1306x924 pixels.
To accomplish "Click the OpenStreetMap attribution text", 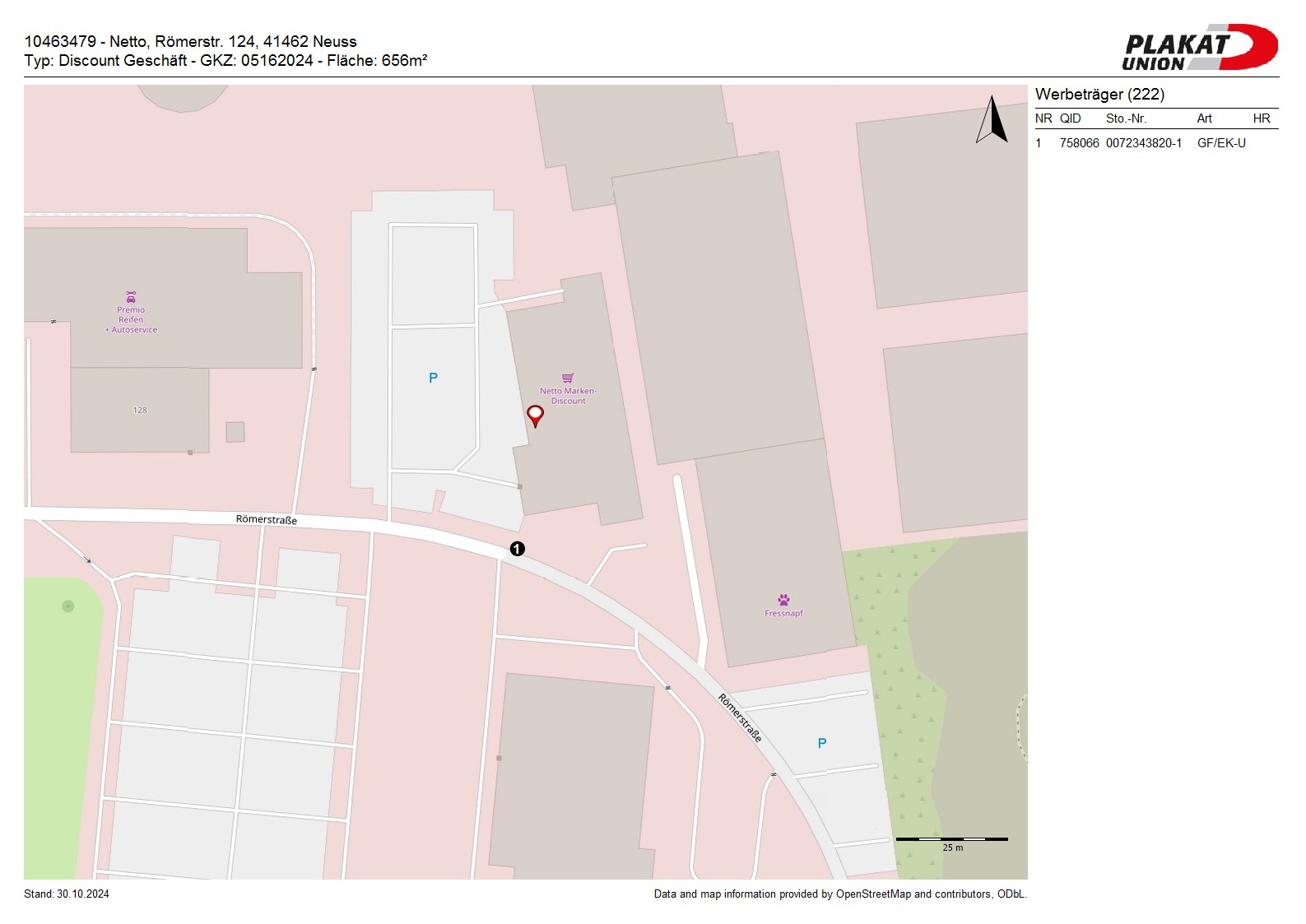I will point(839,894).
